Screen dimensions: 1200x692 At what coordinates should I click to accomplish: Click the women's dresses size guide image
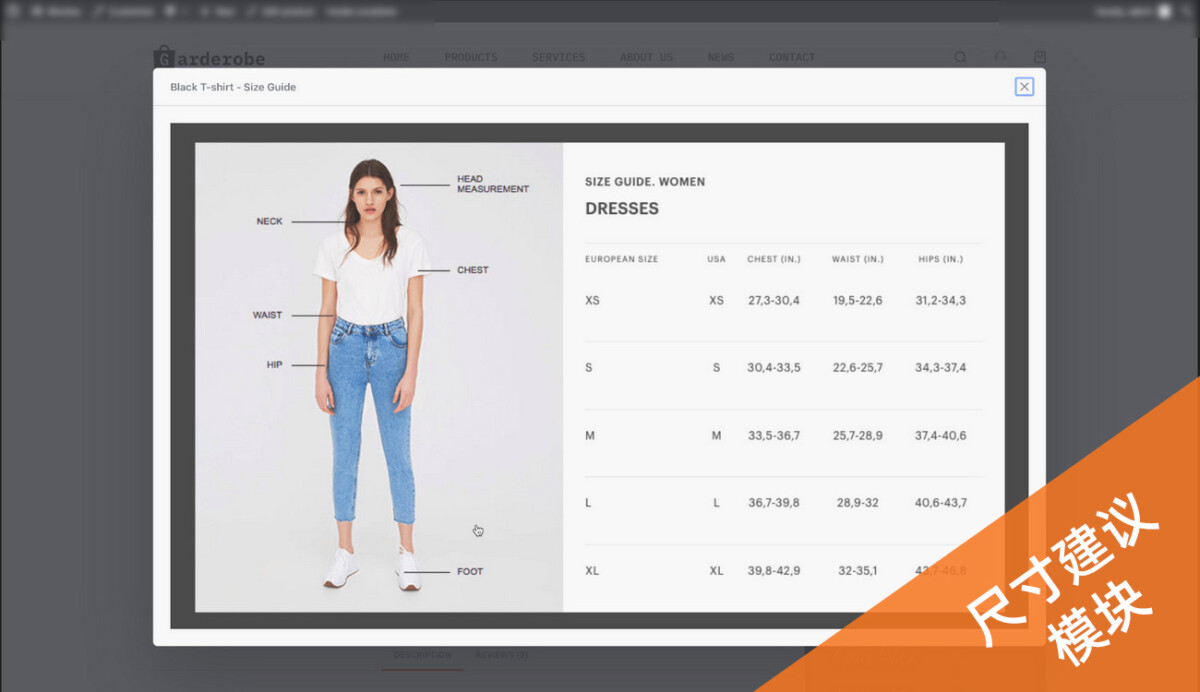[x=598, y=376]
